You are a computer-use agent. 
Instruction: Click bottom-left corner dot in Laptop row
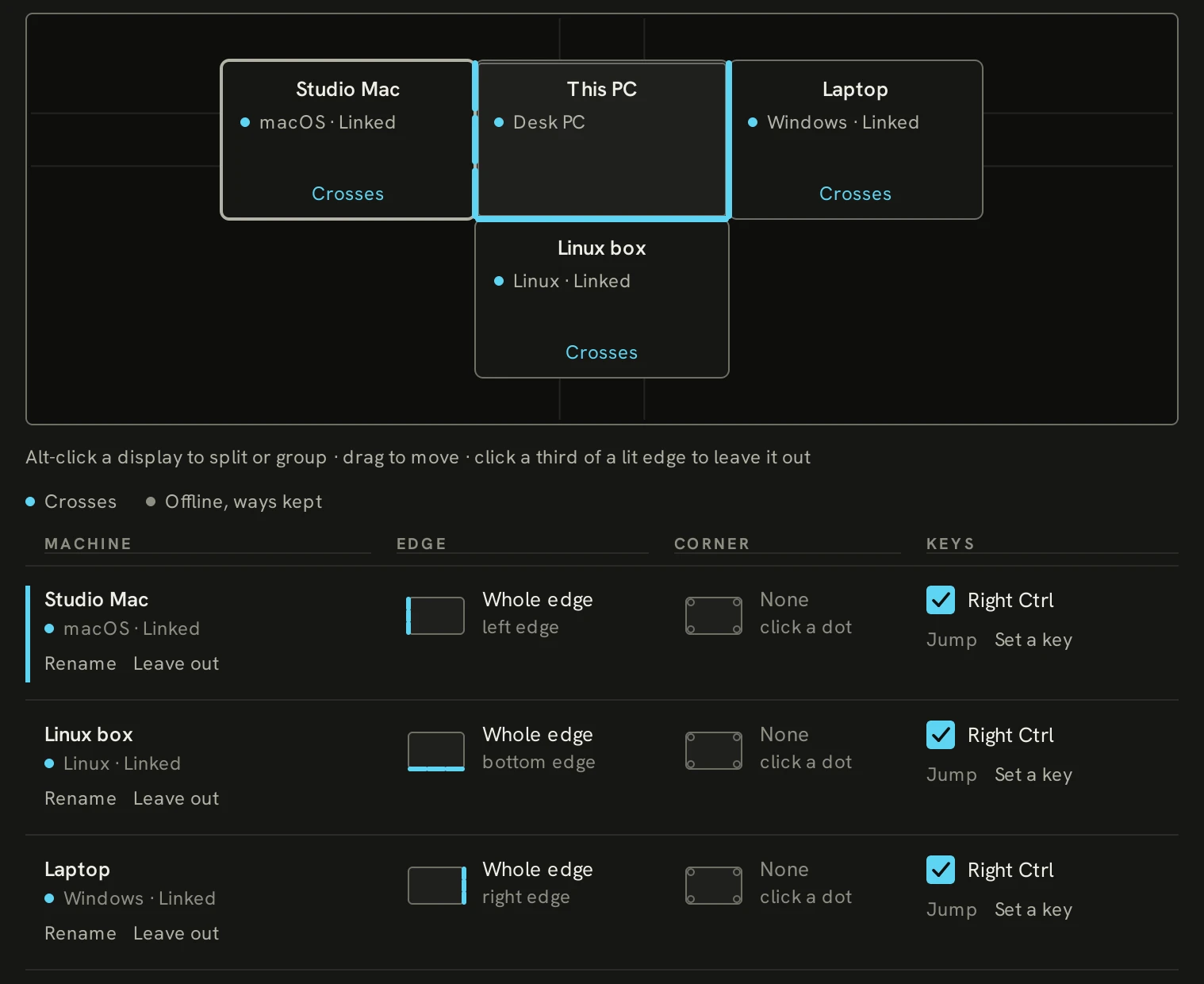691,899
